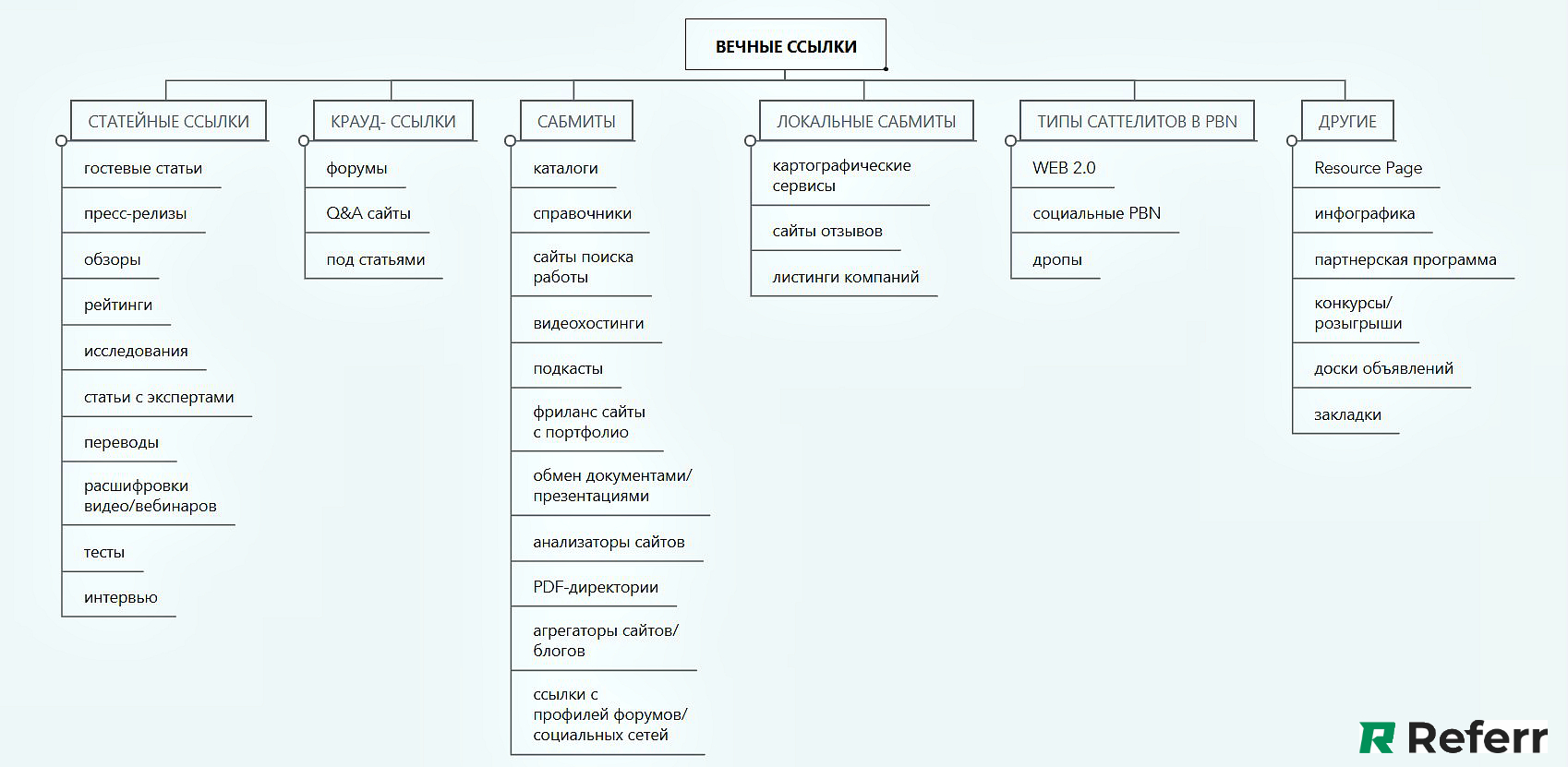Select the Q&A сайты item

click(x=368, y=213)
